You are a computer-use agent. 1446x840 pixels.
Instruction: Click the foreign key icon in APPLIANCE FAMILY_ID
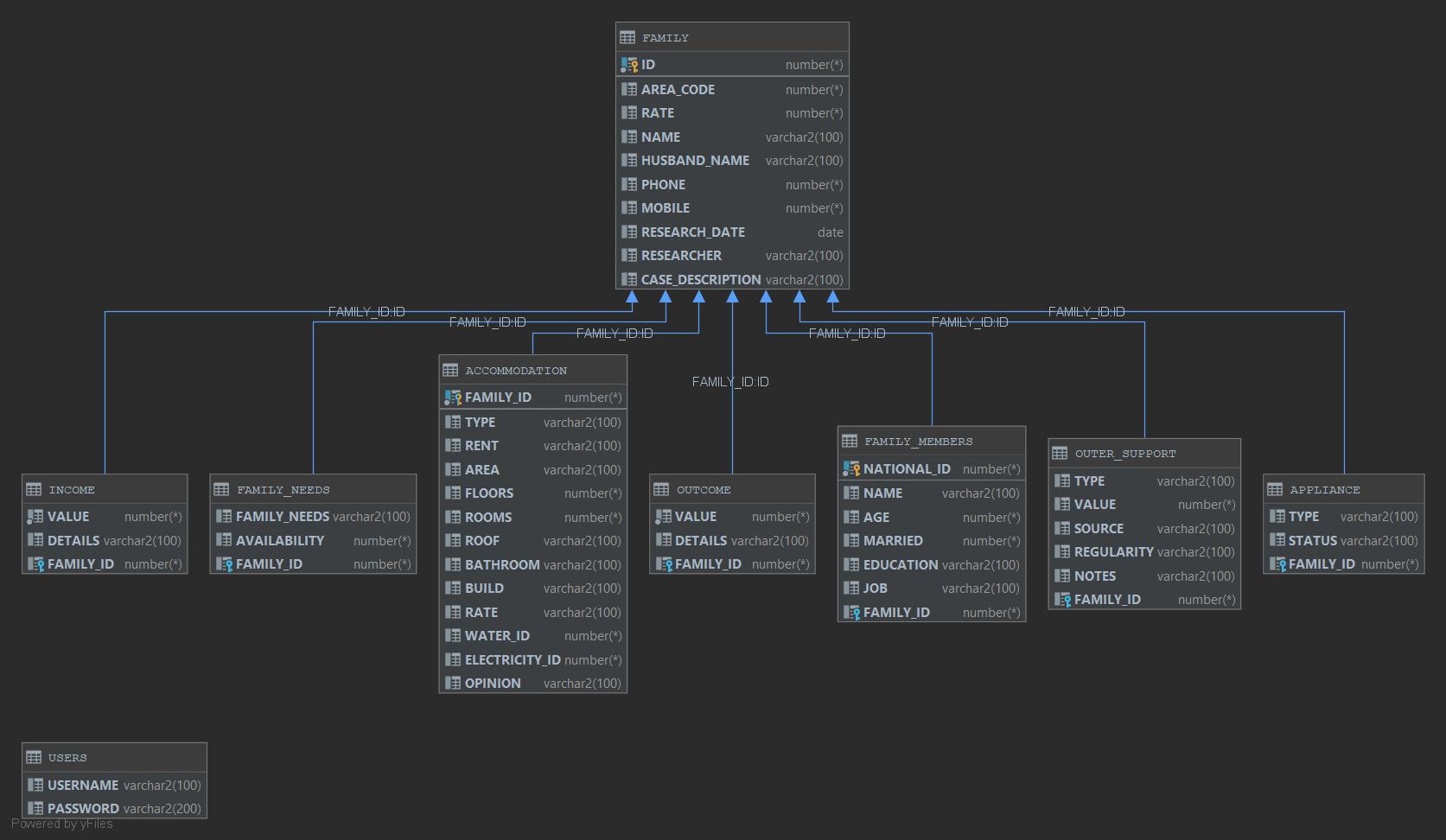pyautogui.click(x=1277, y=564)
